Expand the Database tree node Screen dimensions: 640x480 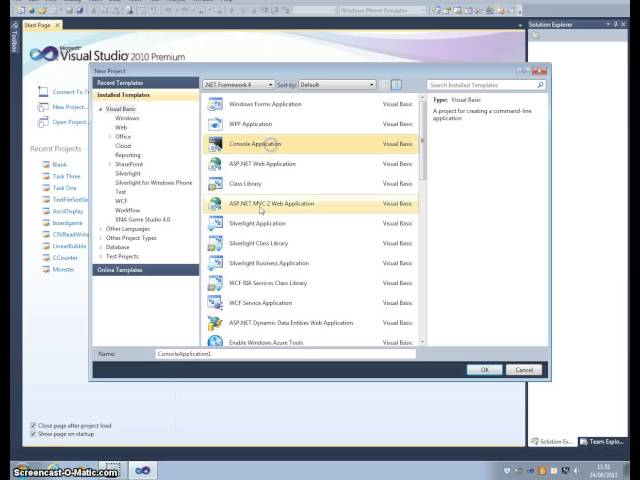[100, 247]
